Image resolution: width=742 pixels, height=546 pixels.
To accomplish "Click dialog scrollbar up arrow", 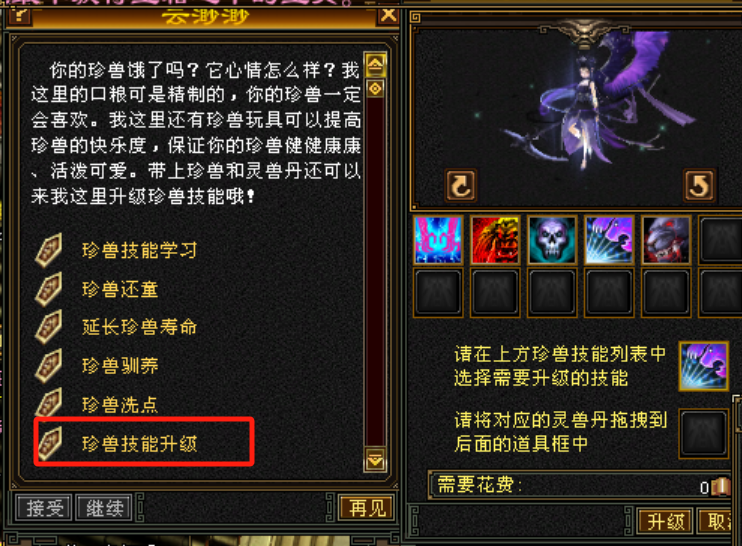I will click(376, 65).
